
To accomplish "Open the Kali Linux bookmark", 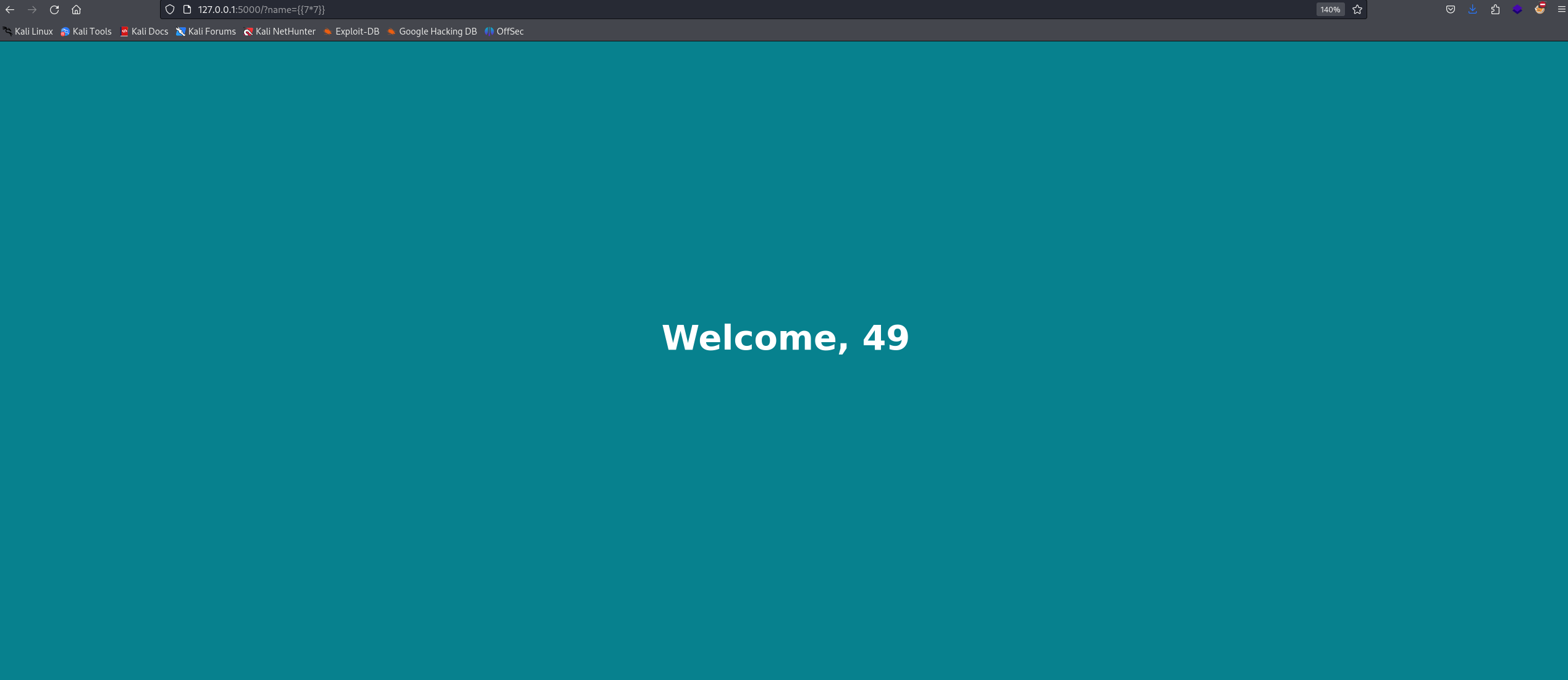I will tap(28, 31).
